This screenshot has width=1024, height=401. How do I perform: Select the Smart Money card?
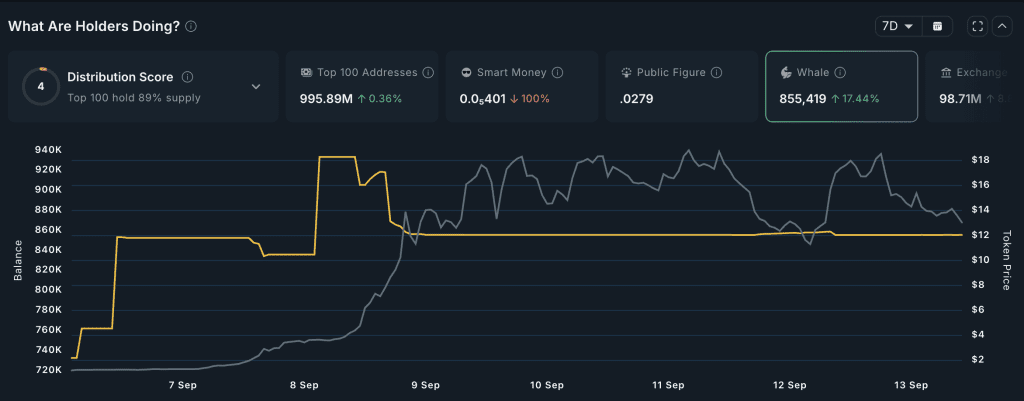point(521,86)
